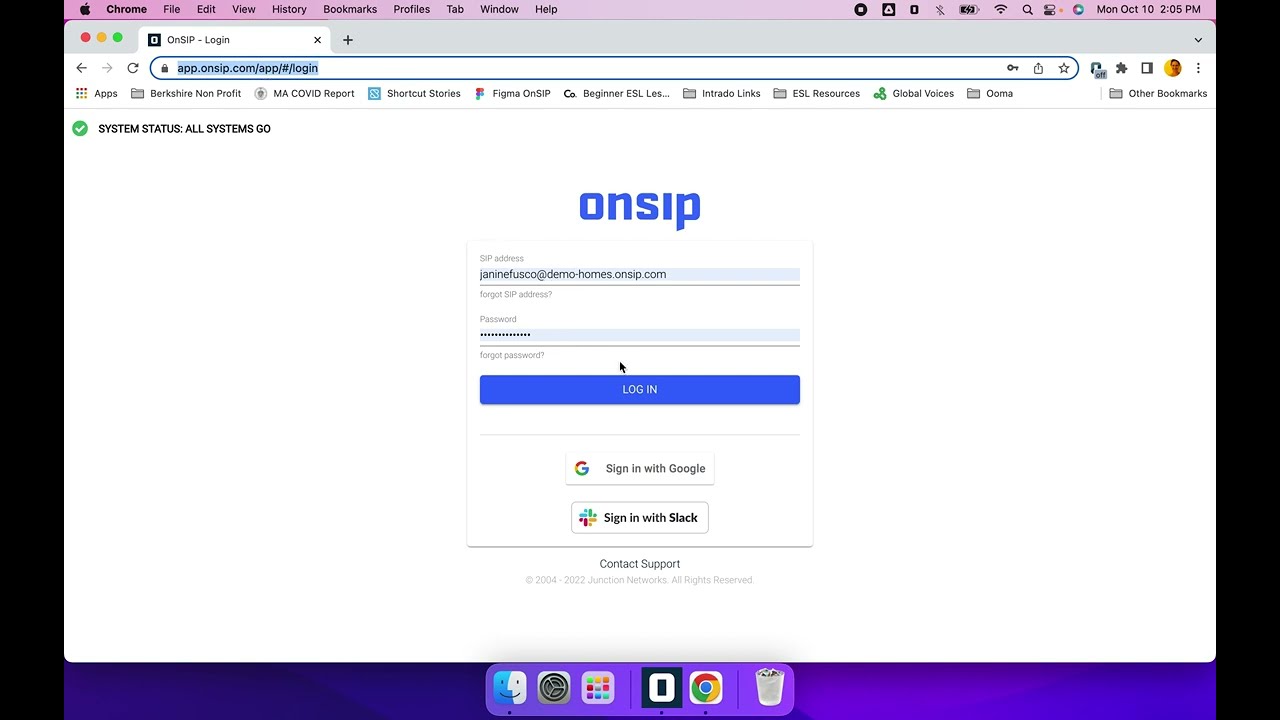Viewport: 1280px width, 720px height.
Task: Open the File menu
Action: pyautogui.click(x=172, y=9)
